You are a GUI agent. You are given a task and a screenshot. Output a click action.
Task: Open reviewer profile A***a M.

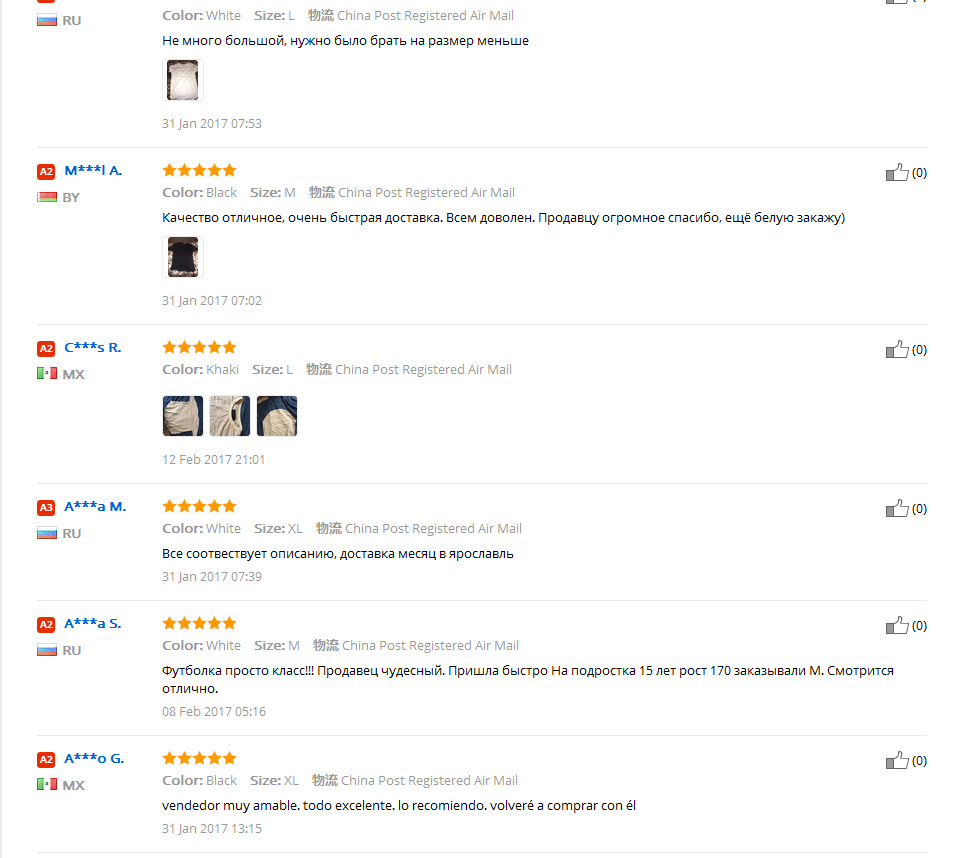(95, 507)
